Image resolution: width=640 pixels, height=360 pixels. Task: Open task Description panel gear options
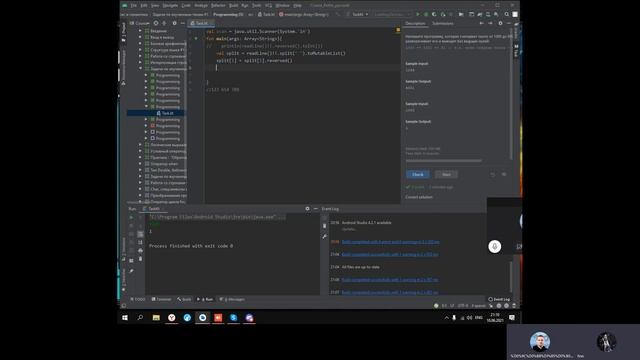[x=500, y=23]
